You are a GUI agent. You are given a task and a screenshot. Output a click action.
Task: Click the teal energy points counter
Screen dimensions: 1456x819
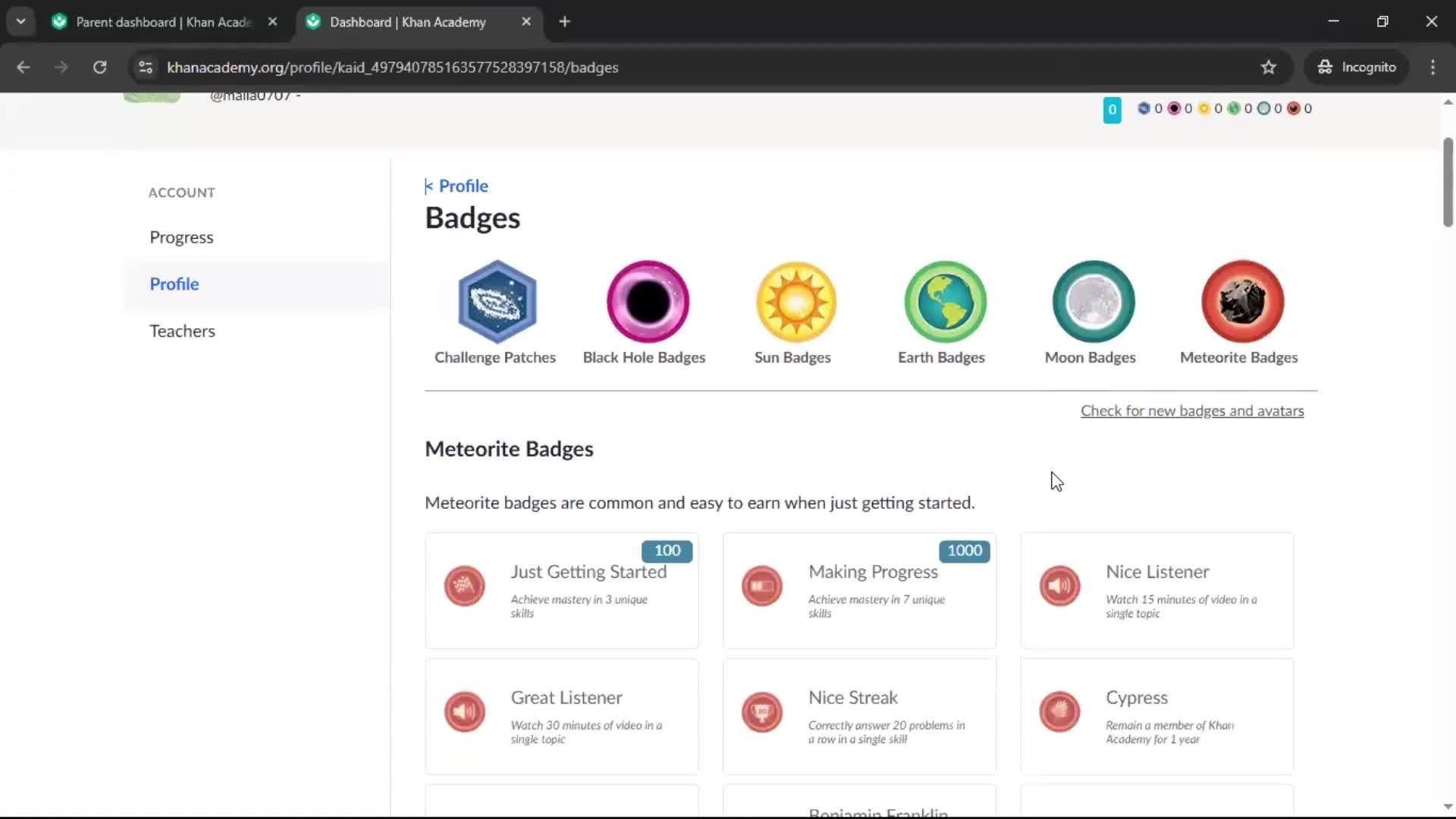pos(1112,110)
